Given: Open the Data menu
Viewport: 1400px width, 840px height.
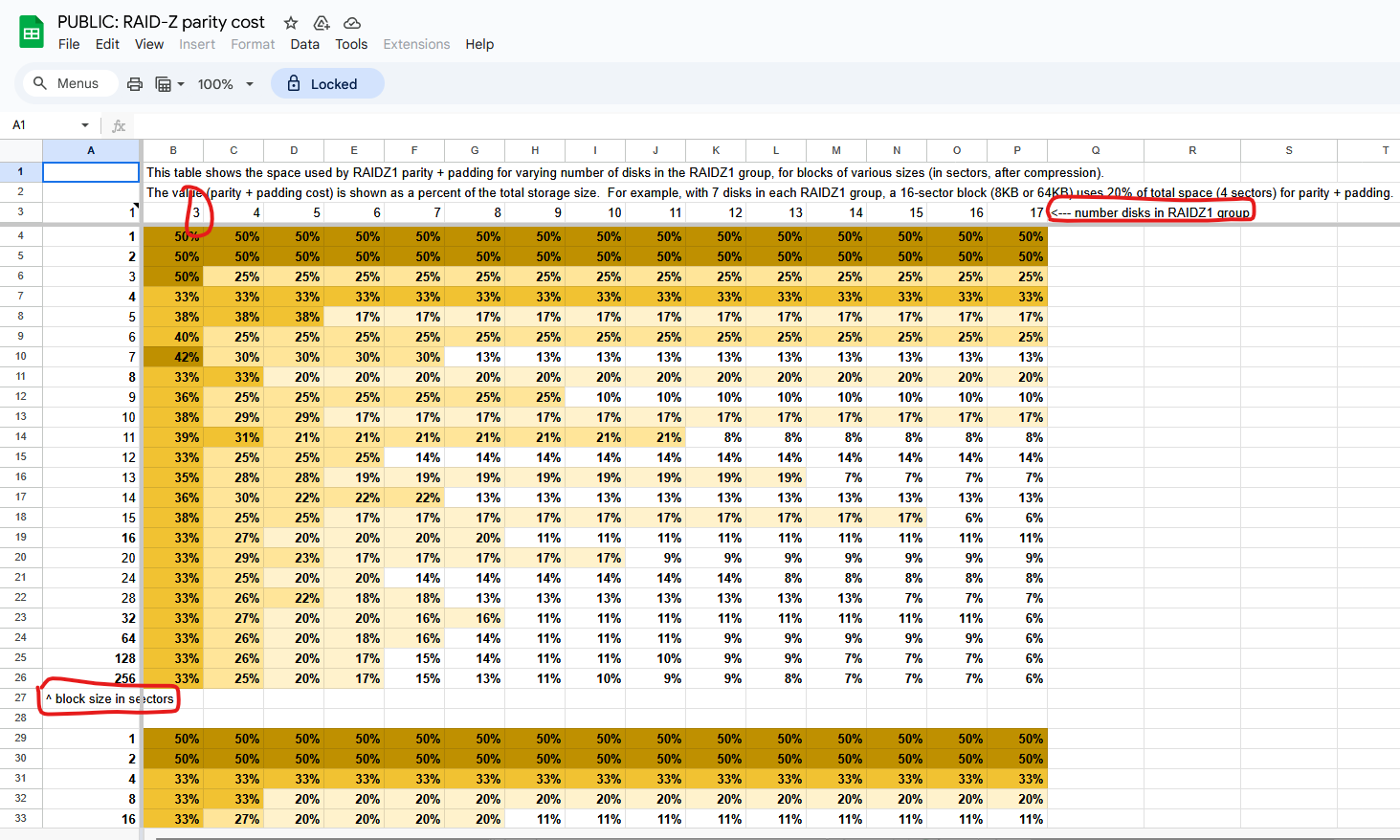Looking at the screenshot, I should (304, 44).
